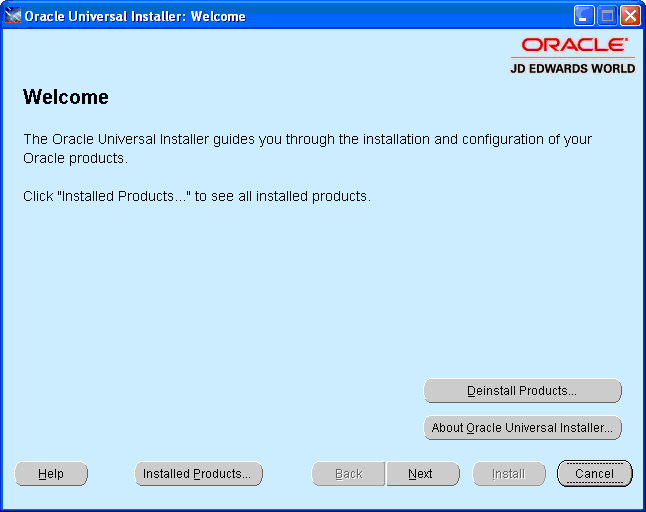
Task: Proceed with the Next button
Action: coord(423,473)
